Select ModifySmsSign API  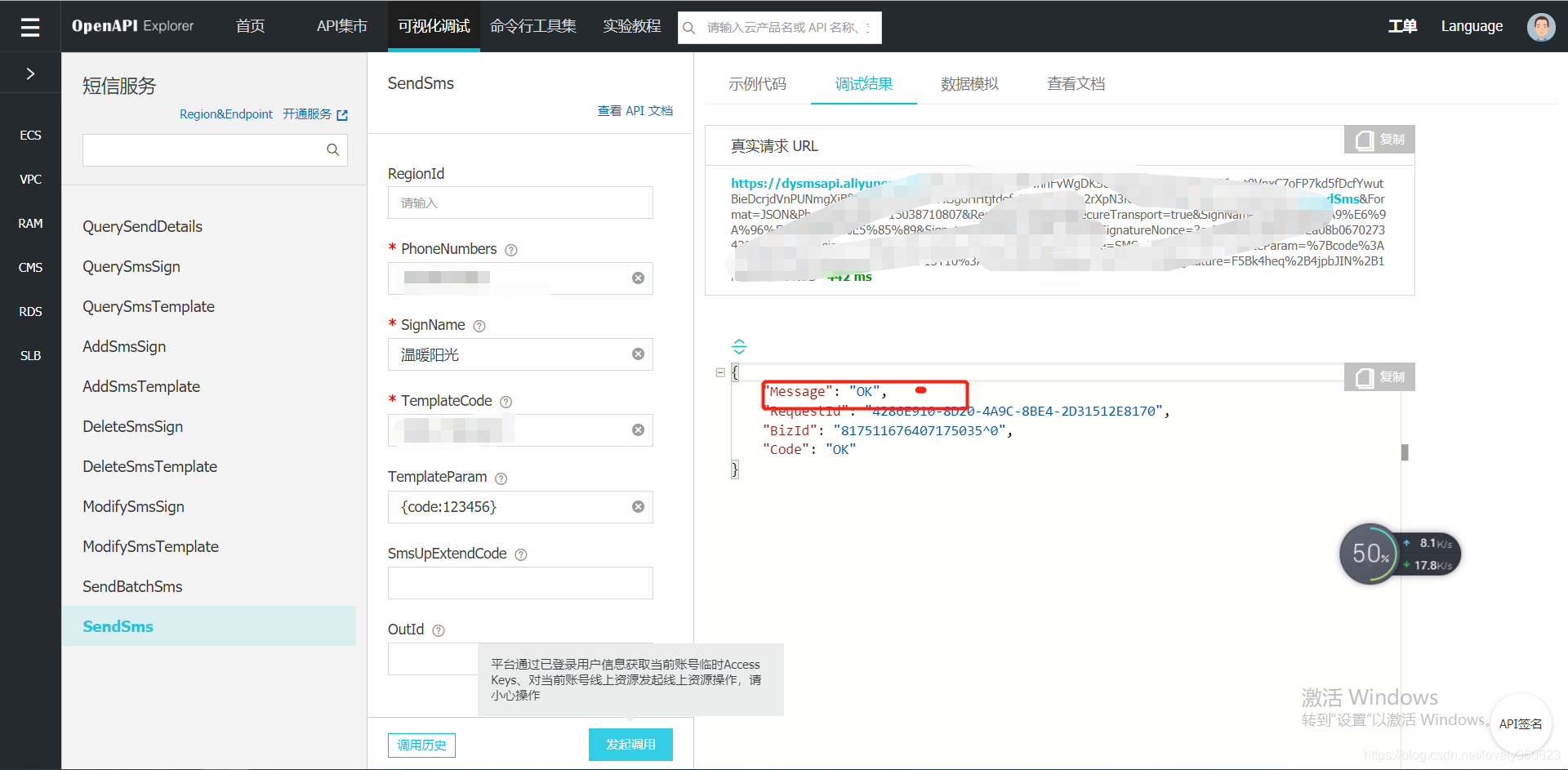[133, 506]
